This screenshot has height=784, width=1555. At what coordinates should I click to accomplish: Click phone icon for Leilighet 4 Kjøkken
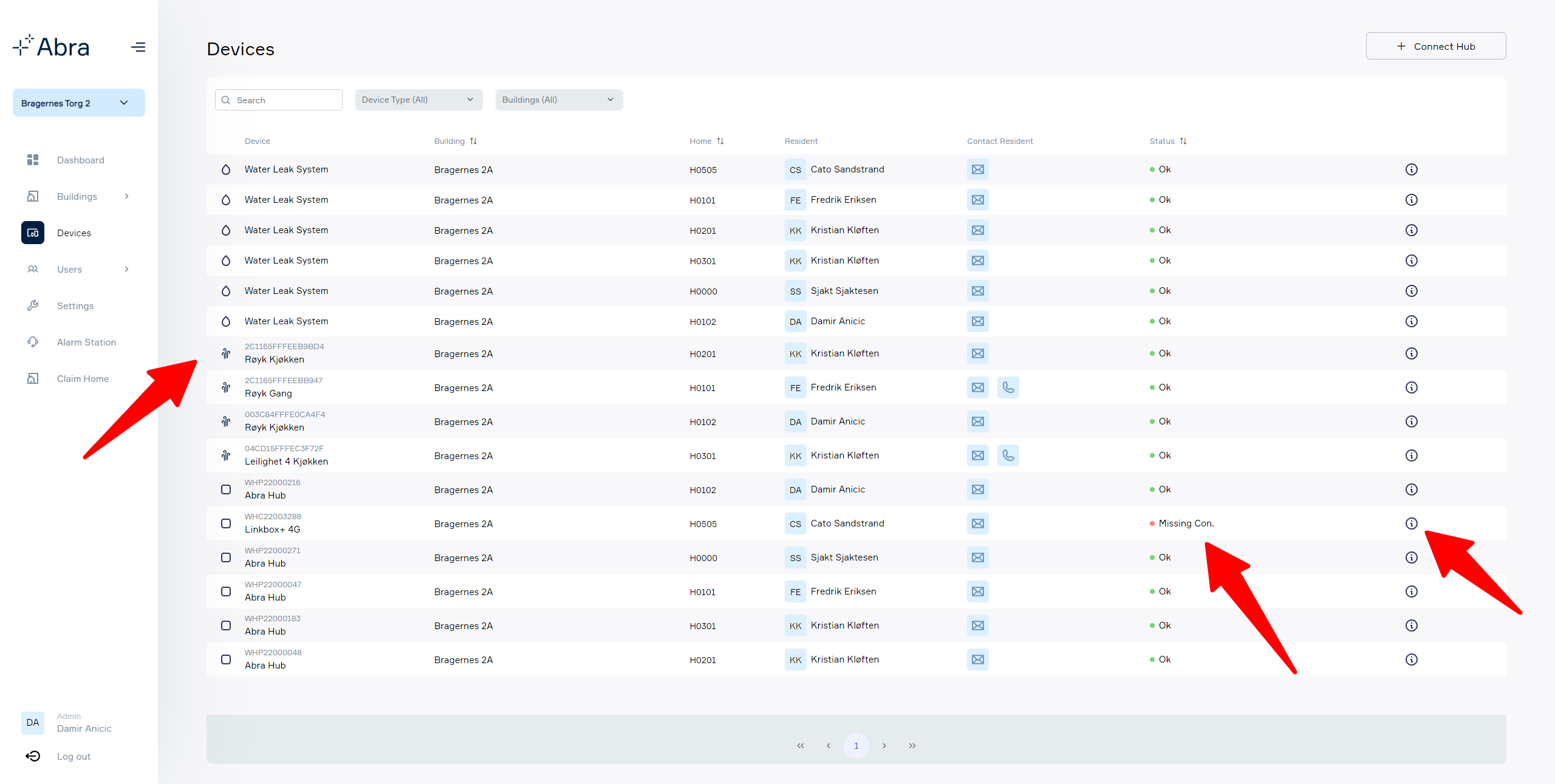pos(1008,455)
